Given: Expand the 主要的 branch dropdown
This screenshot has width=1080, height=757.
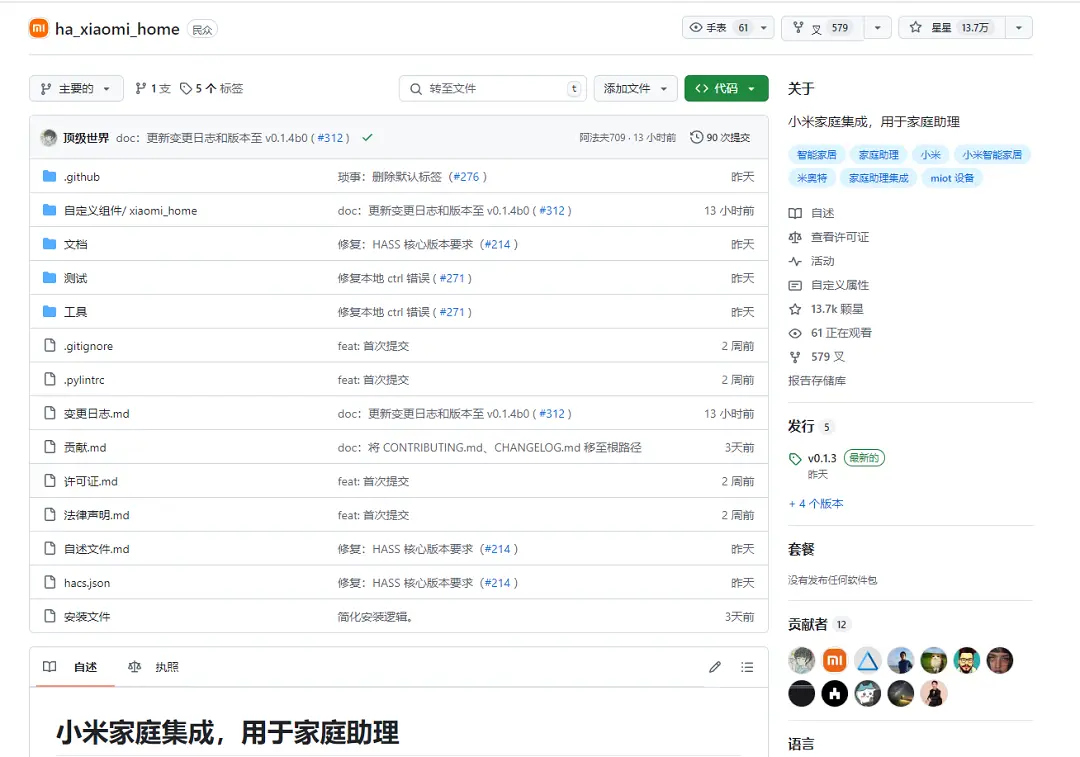Looking at the screenshot, I should point(75,88).
